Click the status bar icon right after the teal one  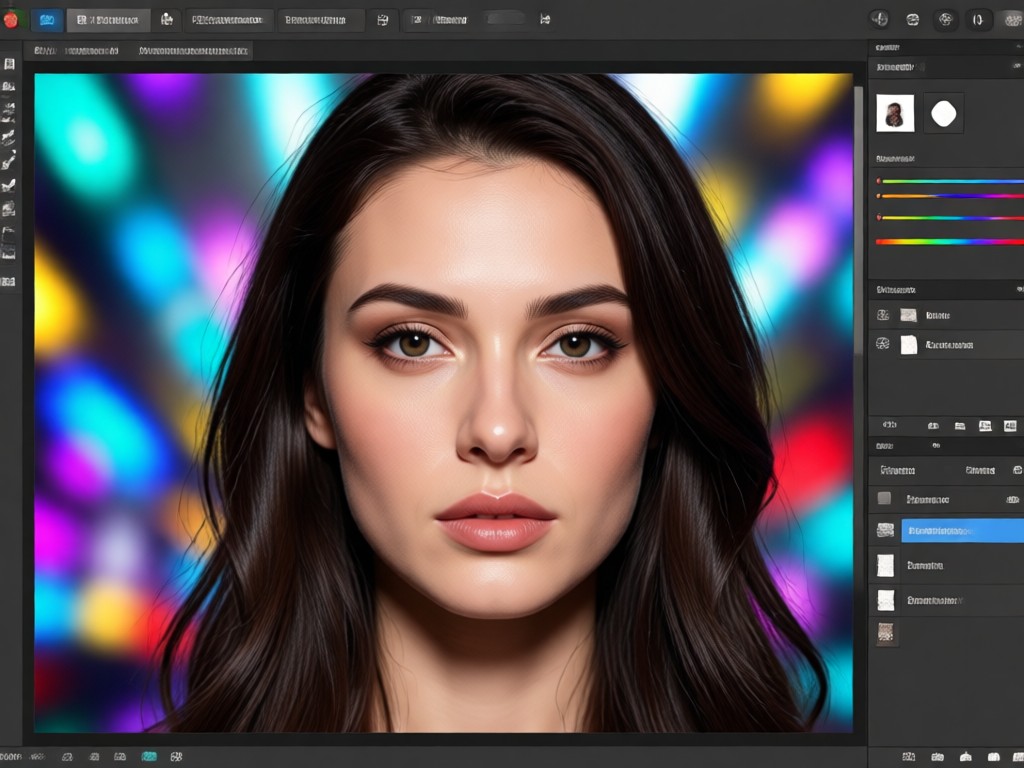[x=176, y=756]
